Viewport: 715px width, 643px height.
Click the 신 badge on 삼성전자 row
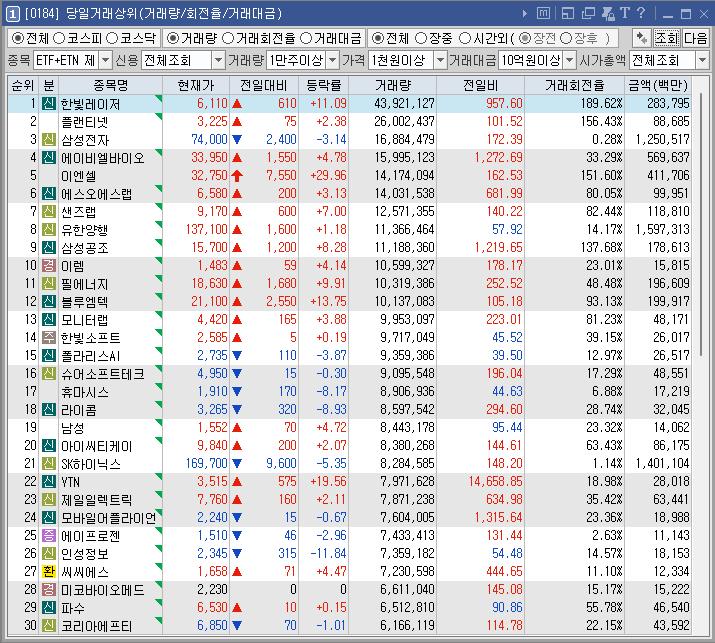49,140
